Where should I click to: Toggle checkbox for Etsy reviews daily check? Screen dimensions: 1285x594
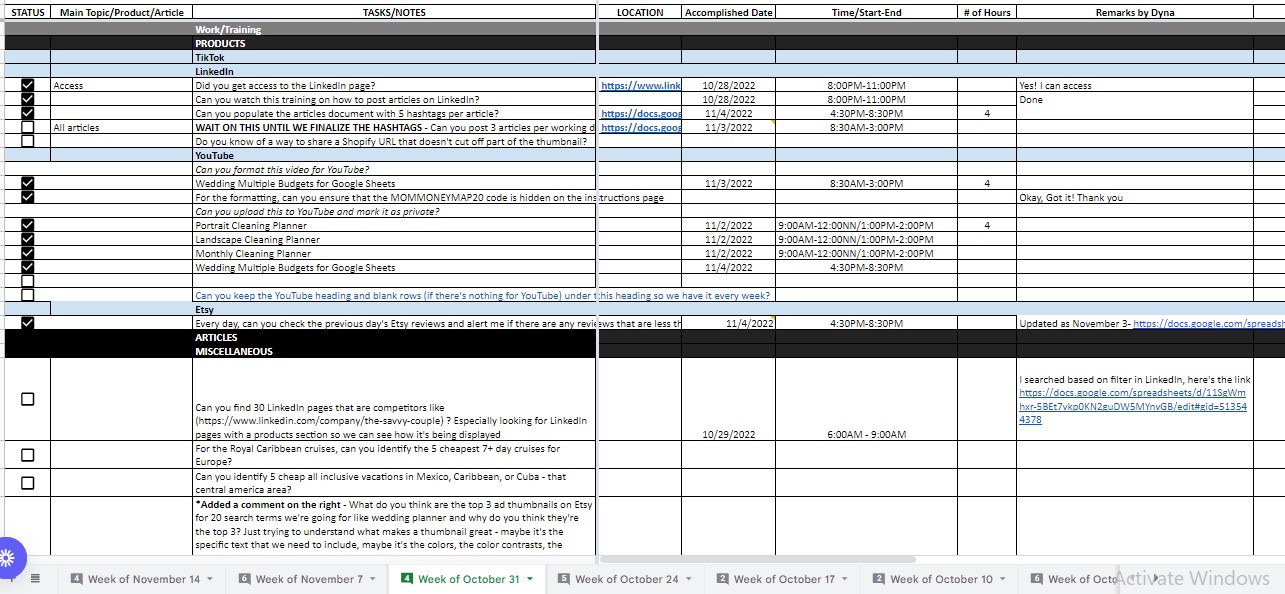coord(27,323)
